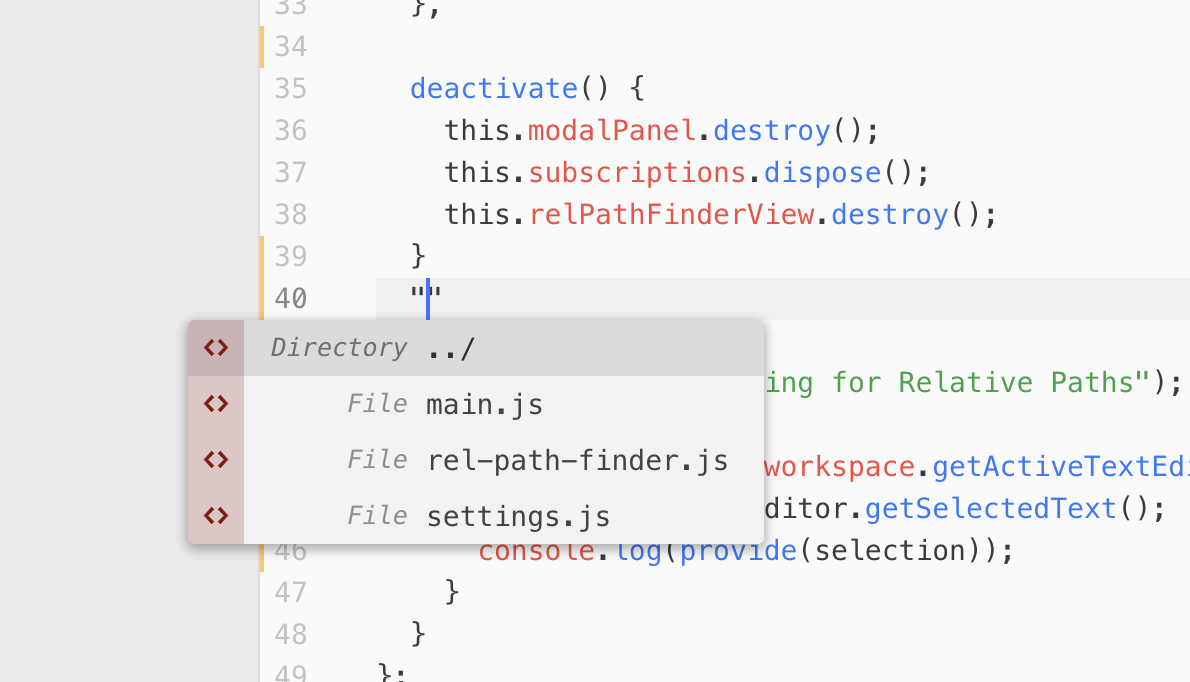Click the <> icon next to settings.js
Image resolution: width=1190 pixels, height=682 pixels.
[215, 515]
